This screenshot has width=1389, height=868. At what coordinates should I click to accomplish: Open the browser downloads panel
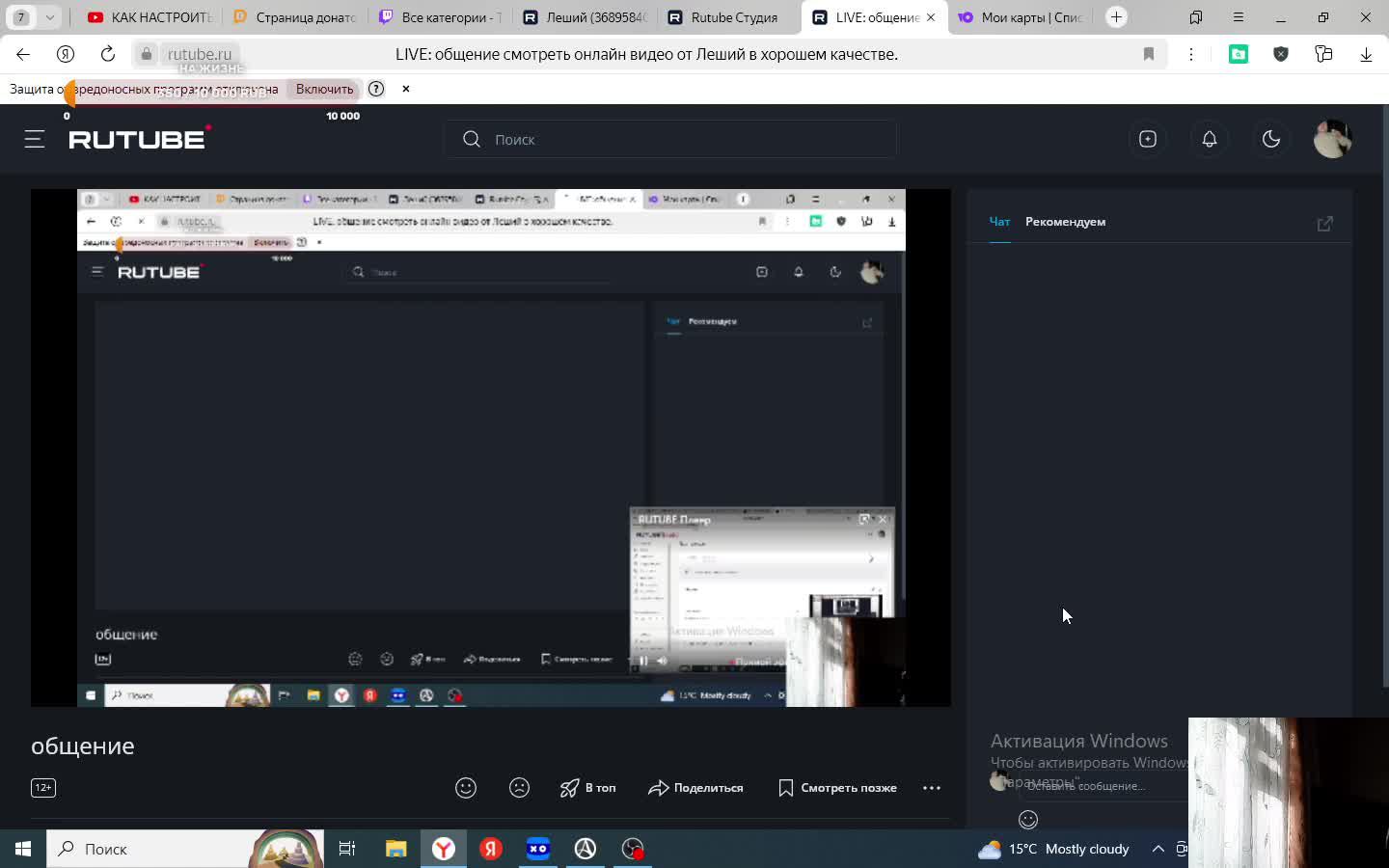[x=1366, y=54]
